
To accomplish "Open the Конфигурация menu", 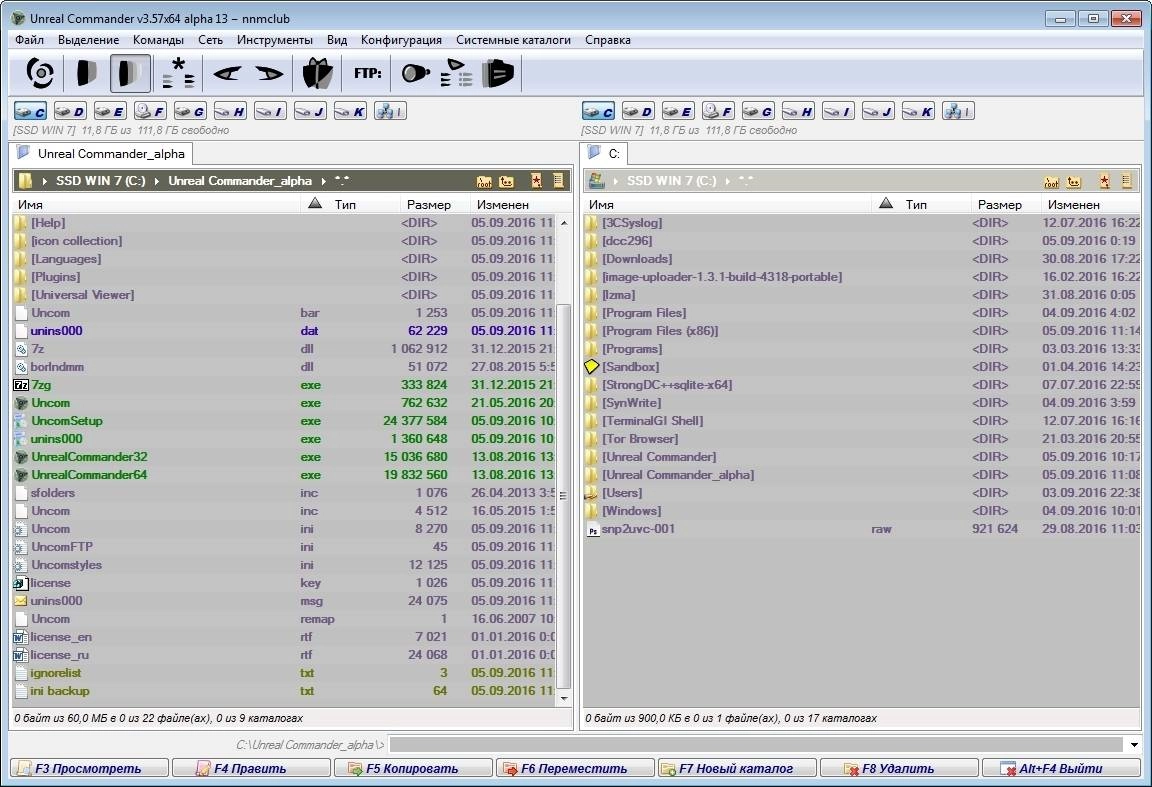I will coord(401,40).
